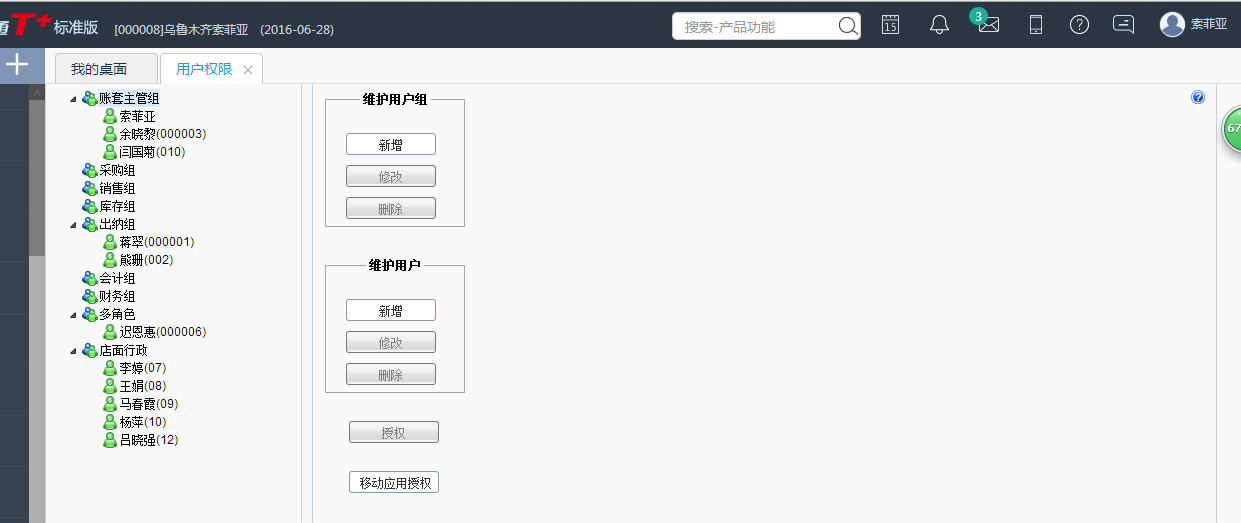Open the mail inbox with badge 3

(988, 25)
